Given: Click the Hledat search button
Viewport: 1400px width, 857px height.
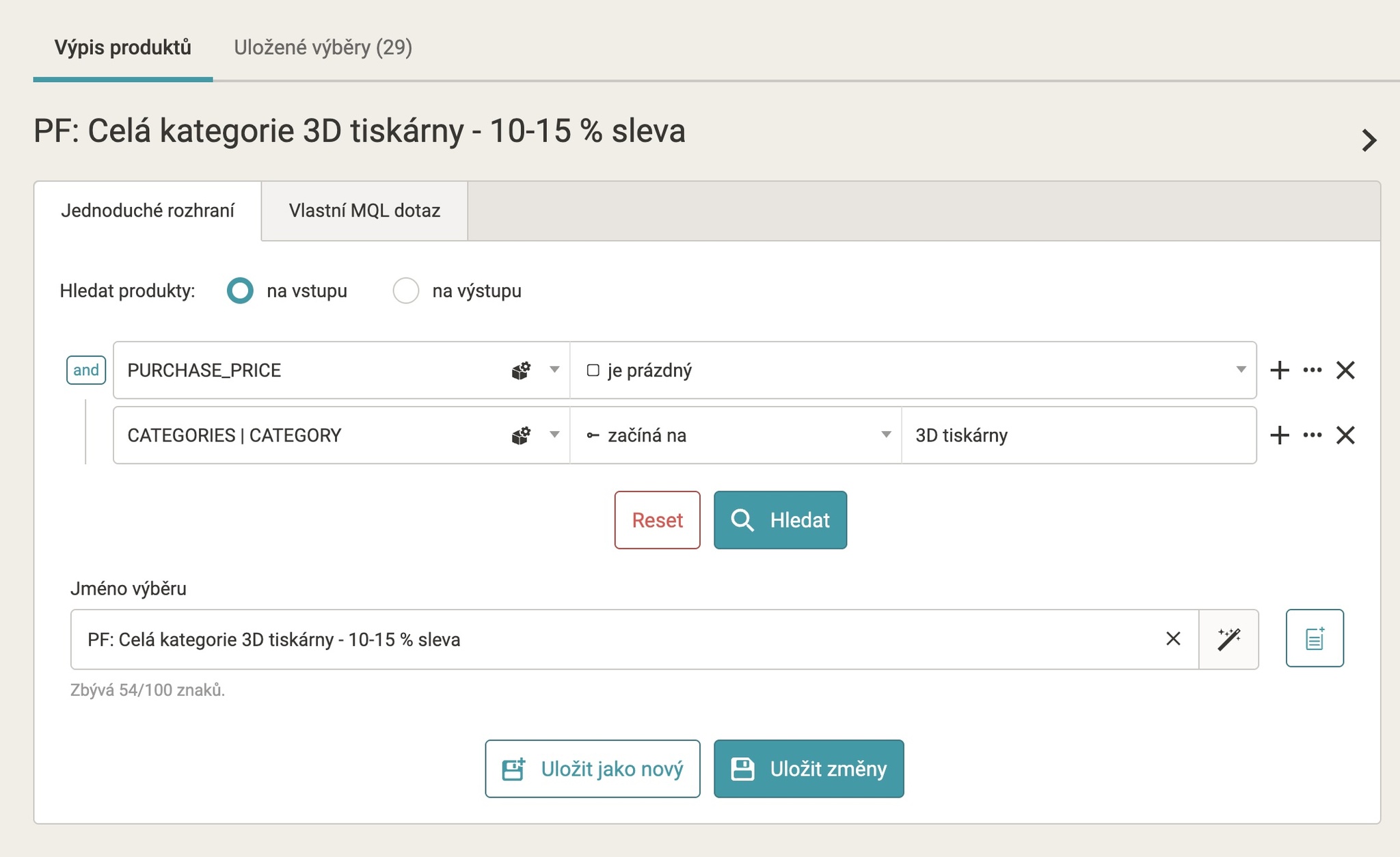Looking at the screenshot, I should click(780, 520).
